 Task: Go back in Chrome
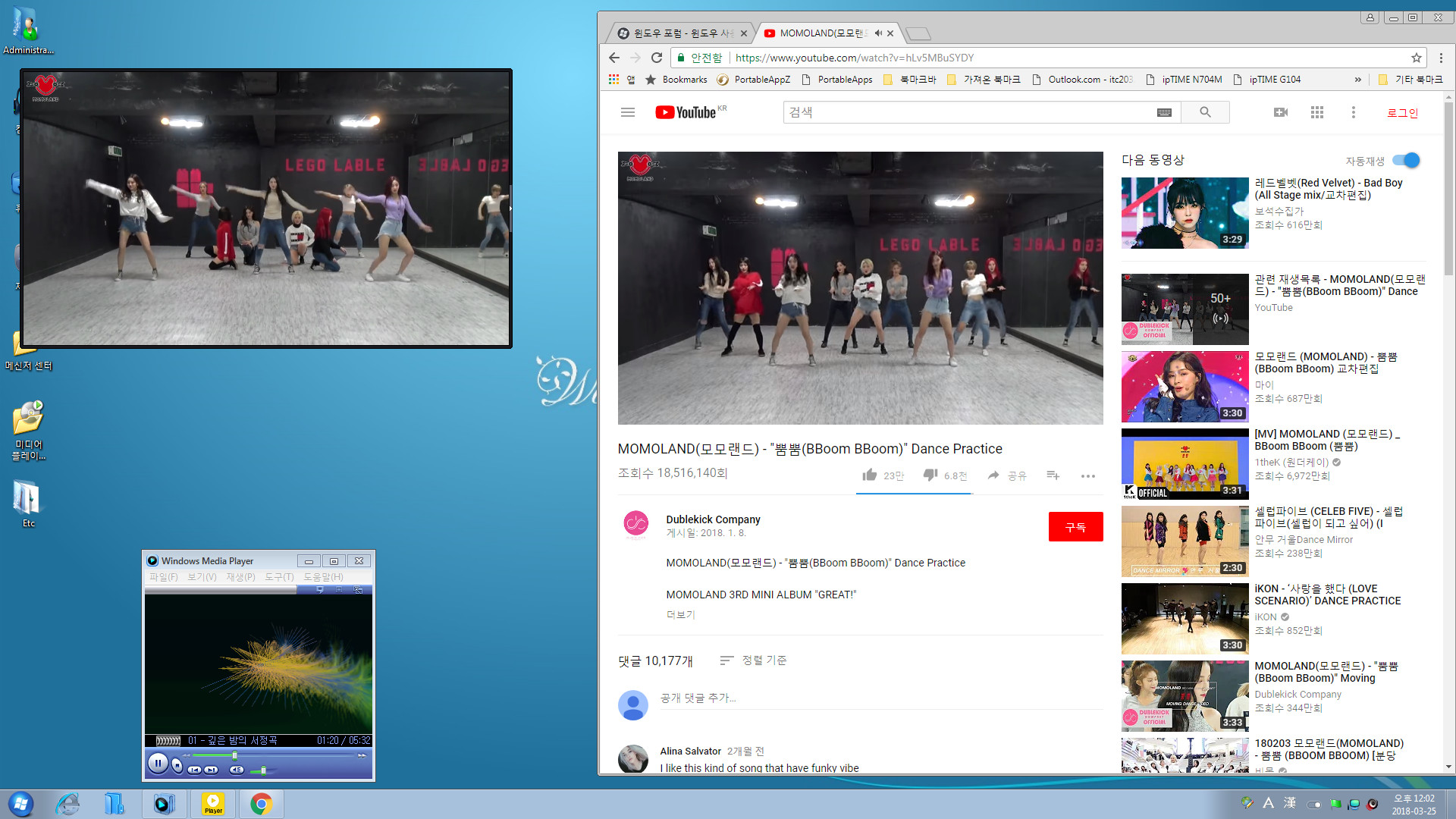(x=614, y=58)
